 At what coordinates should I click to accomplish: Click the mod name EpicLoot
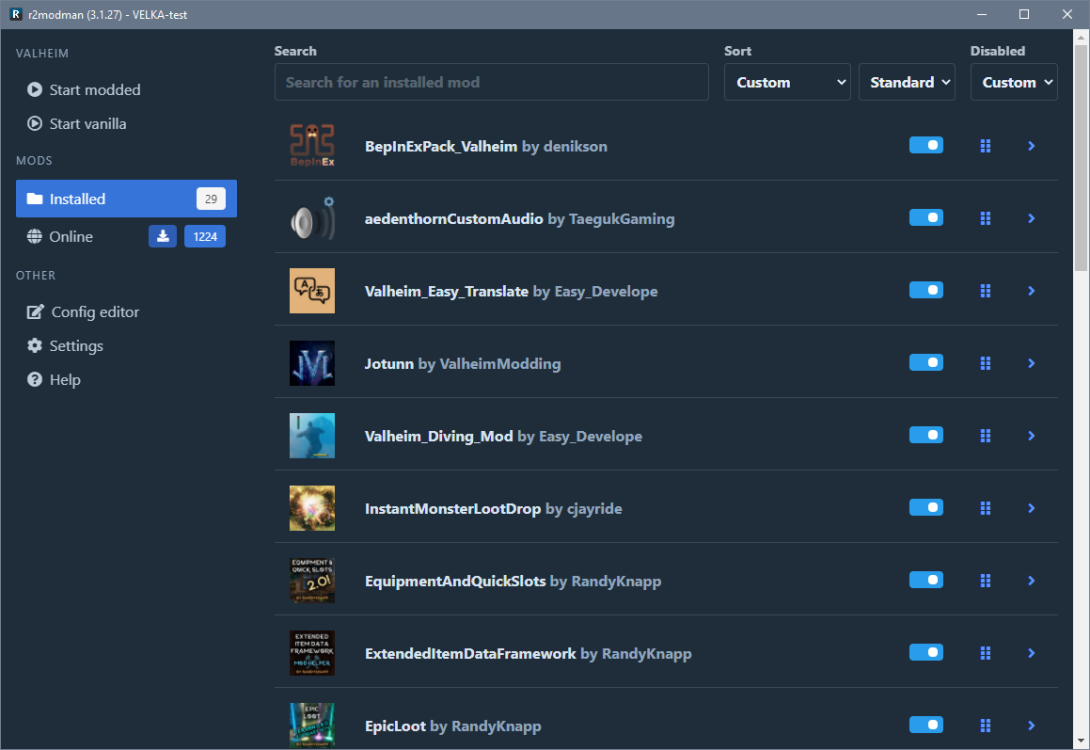point(395,726)
